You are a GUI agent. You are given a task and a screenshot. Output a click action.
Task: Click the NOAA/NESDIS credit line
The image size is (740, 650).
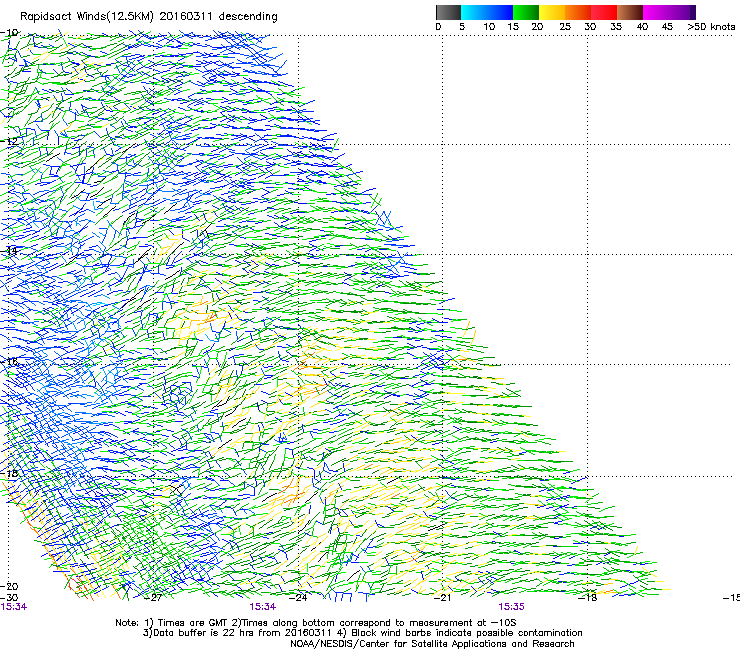(x=432, y=644)
